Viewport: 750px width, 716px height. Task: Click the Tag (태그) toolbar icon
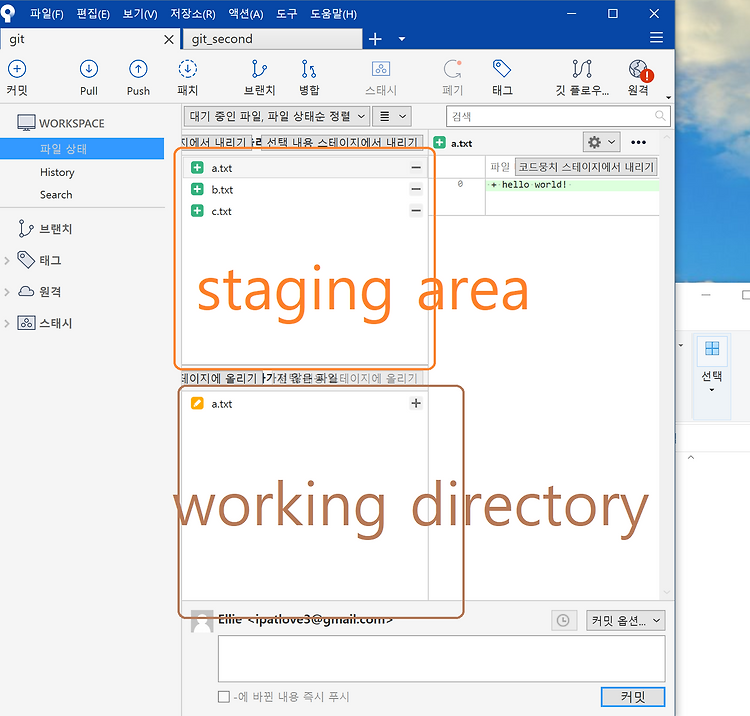pyautogui.click(x=502, y=69)
